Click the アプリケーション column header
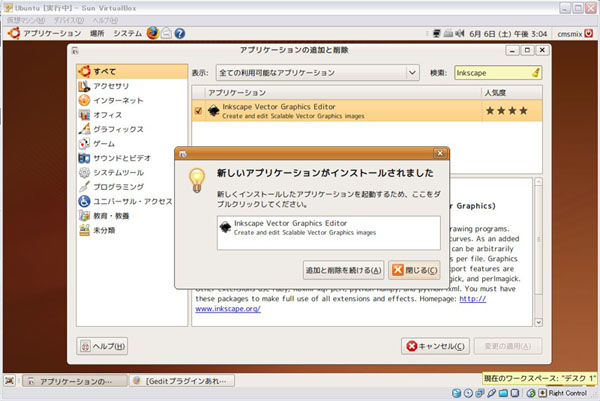 point(343,93)
